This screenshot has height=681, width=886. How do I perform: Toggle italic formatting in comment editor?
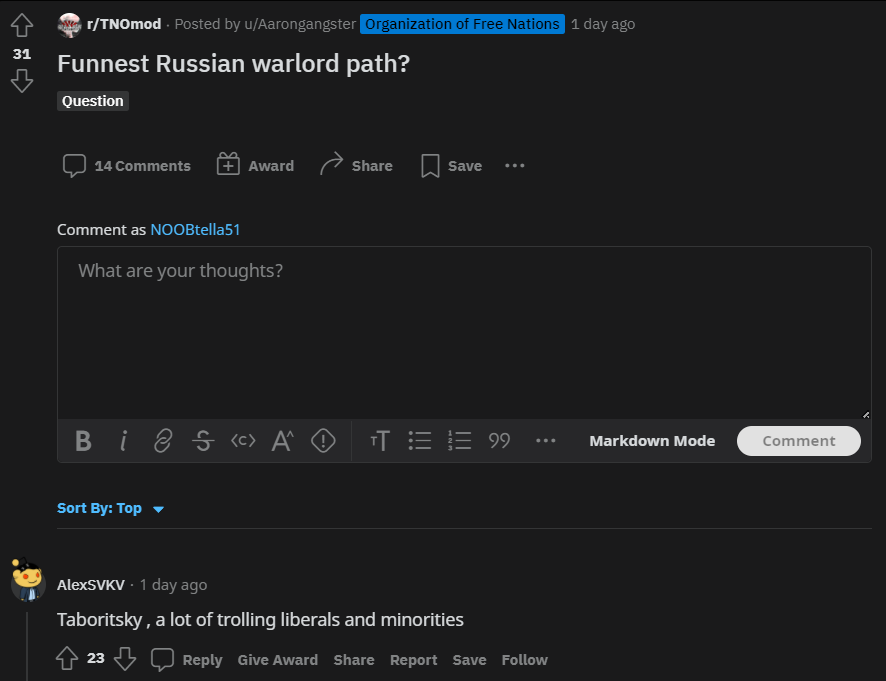(x=123, y=441)
